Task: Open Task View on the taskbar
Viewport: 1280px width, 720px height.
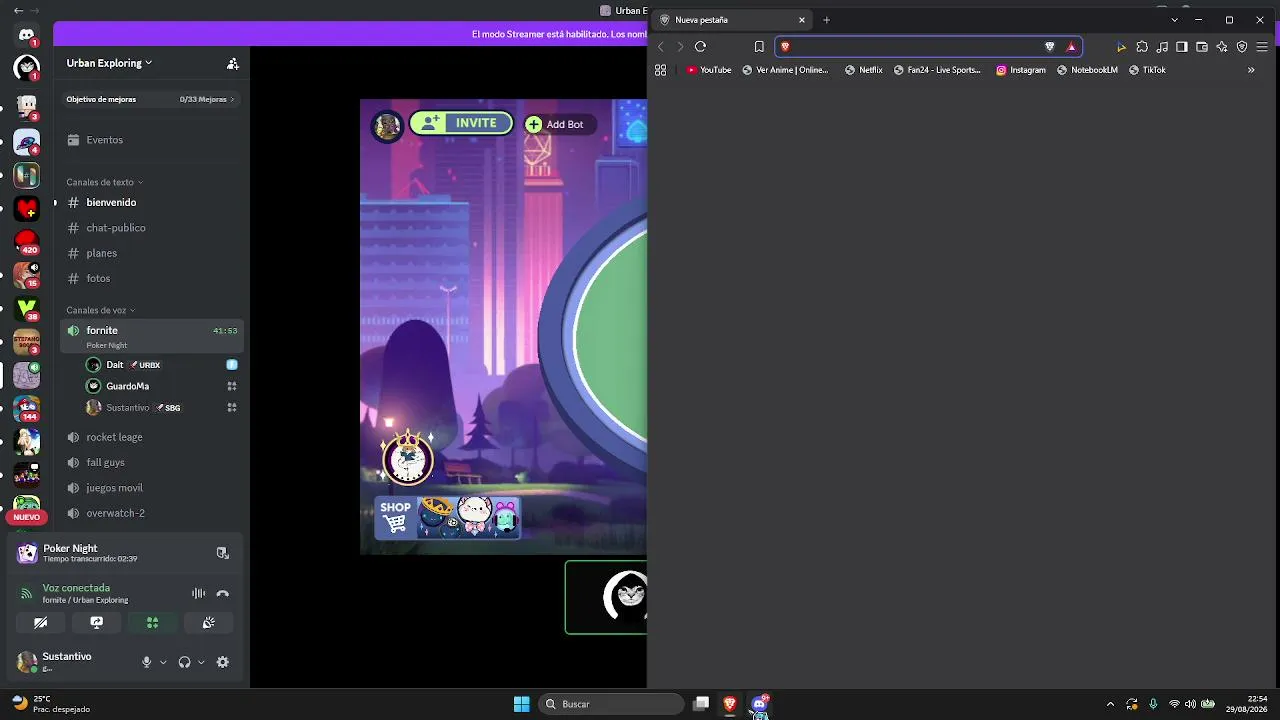Action: click(x=701, y=704)
